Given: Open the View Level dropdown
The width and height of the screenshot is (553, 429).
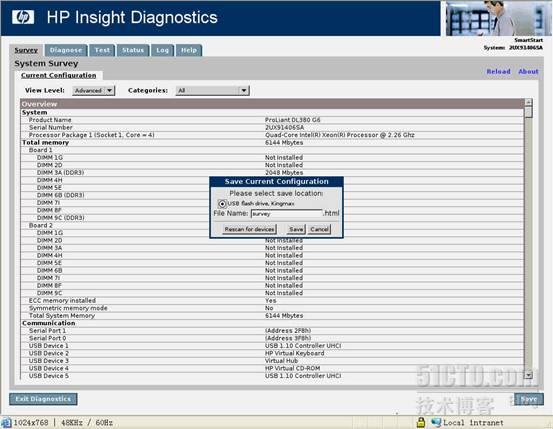Looking at the screenshot, I should click(93, 91).
